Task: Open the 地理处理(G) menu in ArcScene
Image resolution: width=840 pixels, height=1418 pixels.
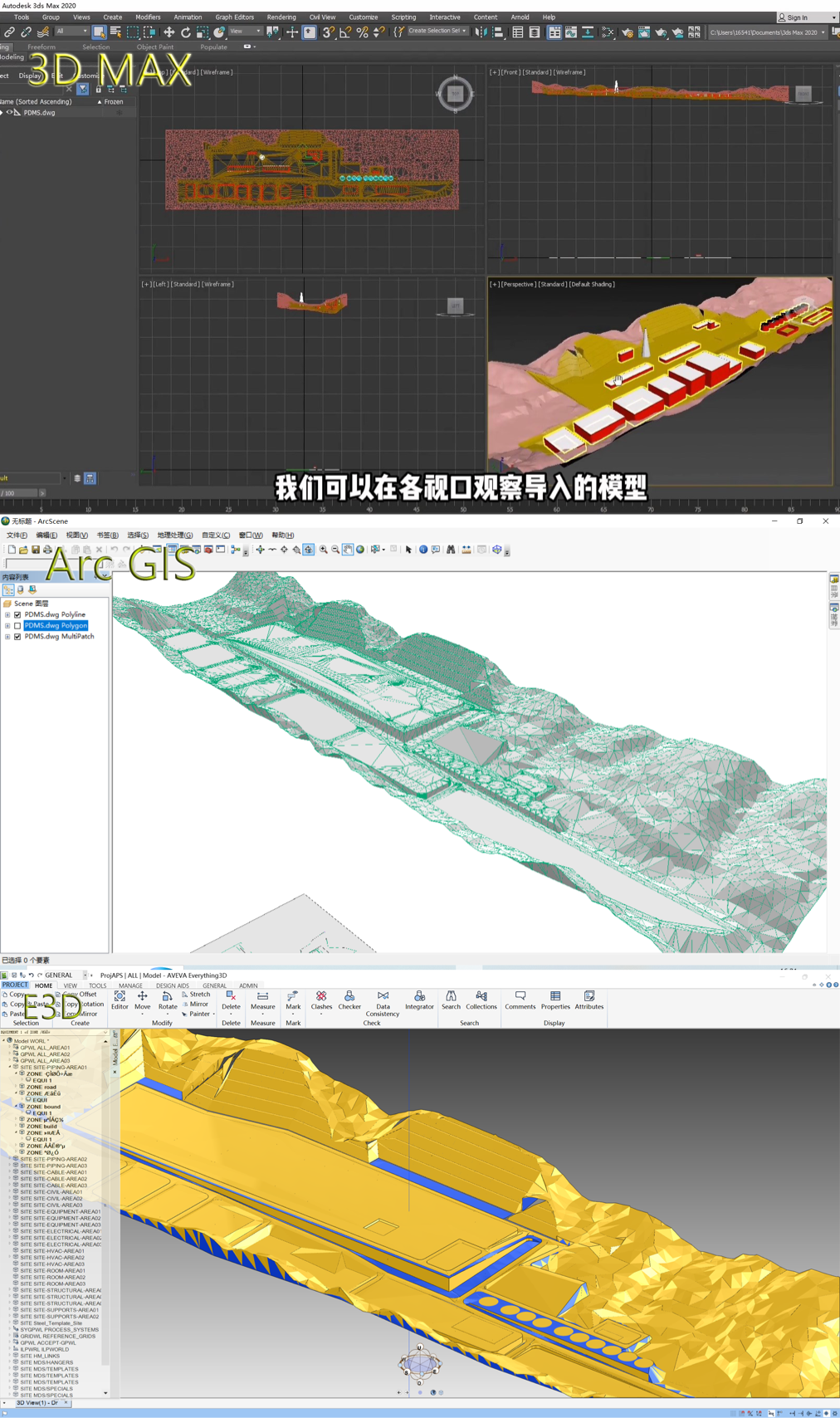Action: tap(174, 535)
